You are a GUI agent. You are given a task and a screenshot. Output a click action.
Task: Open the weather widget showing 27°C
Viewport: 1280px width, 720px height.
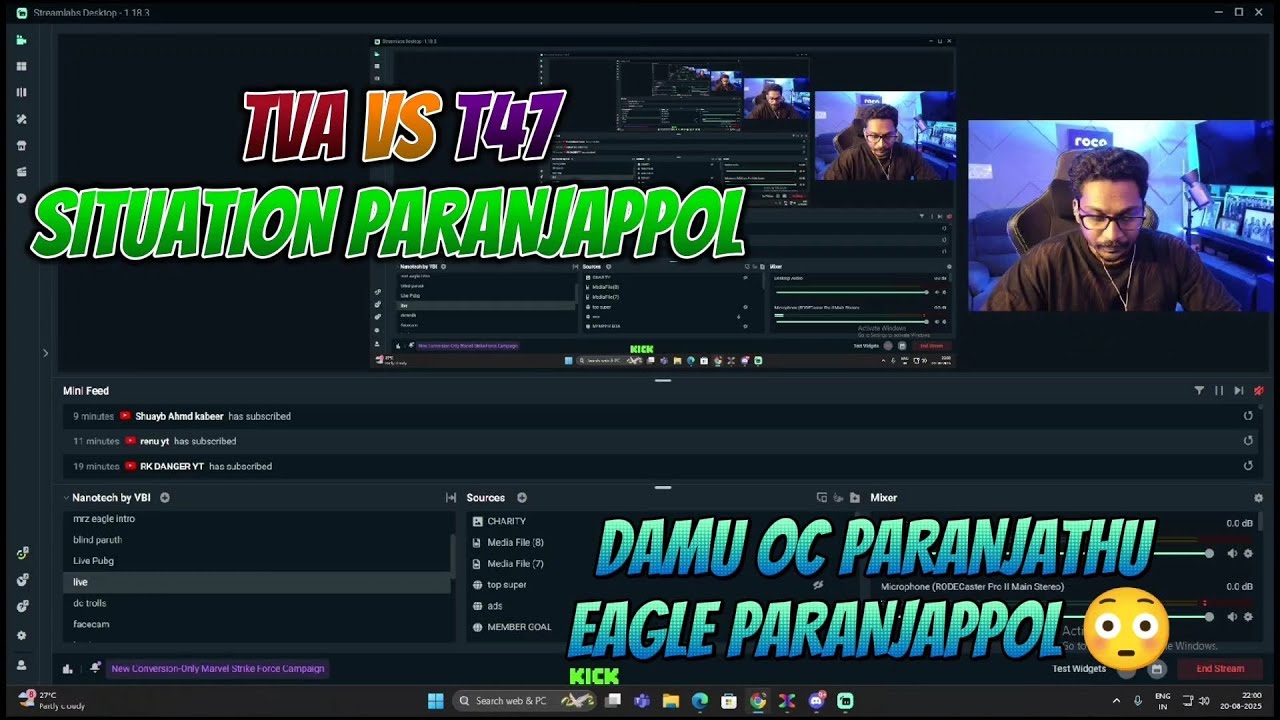52,700
